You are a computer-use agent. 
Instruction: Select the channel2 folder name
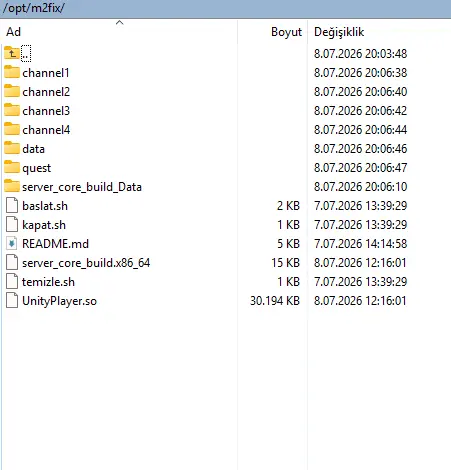pos(46,92)
